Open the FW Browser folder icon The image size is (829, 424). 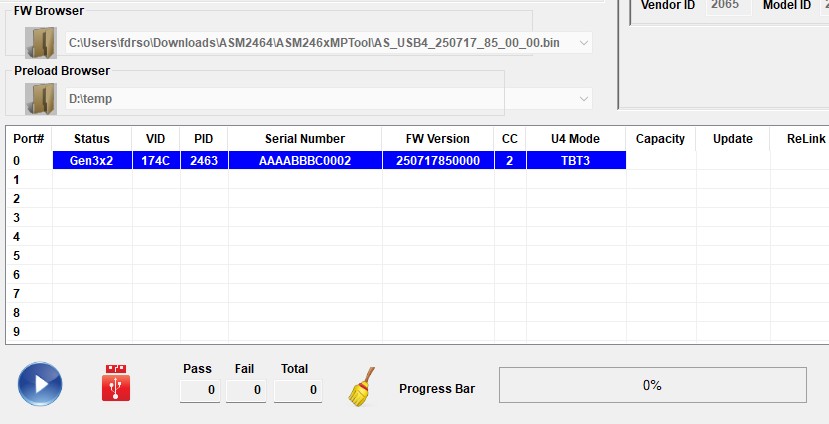tap(40, 43)
